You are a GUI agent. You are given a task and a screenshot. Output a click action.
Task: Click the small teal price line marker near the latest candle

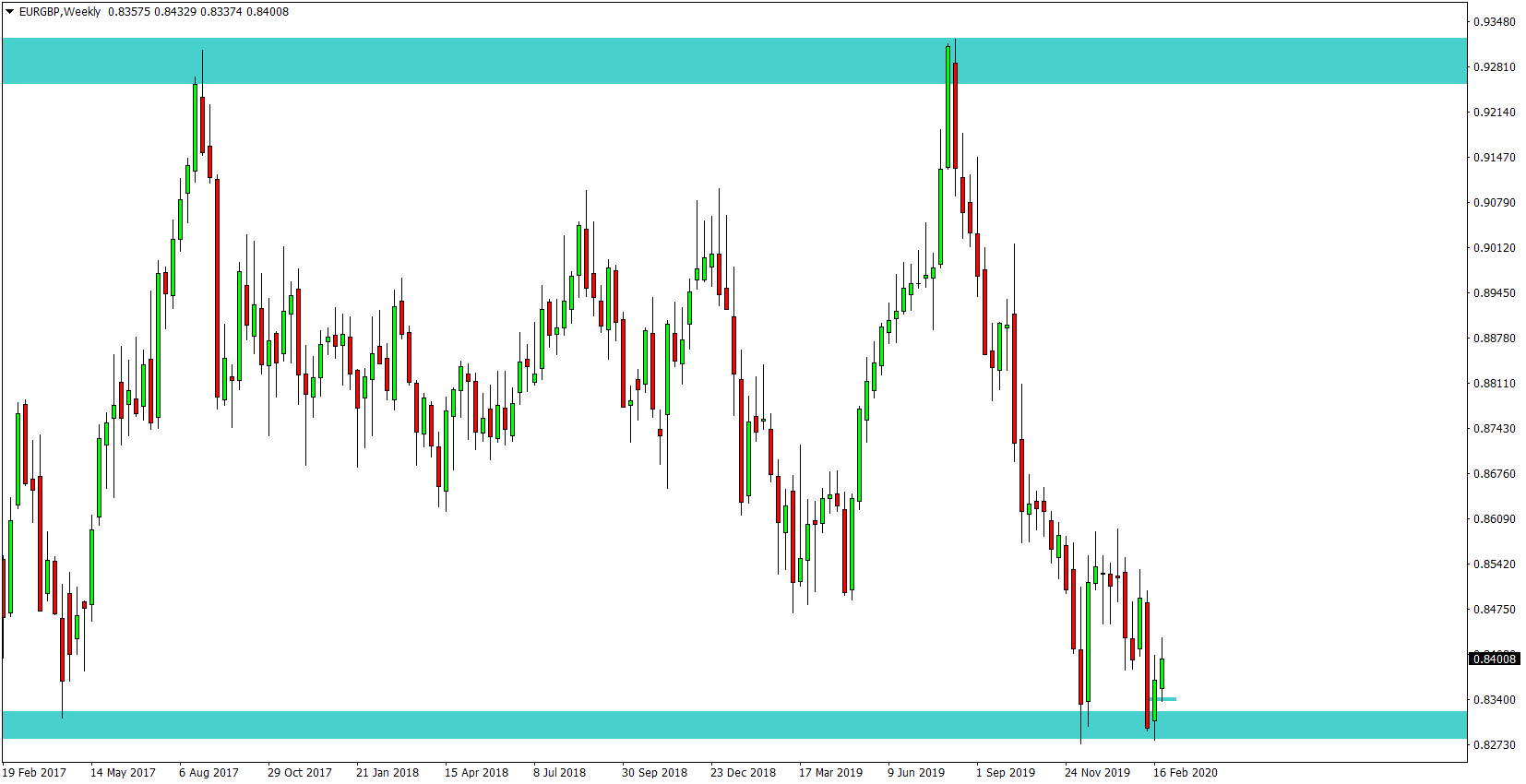[x=1165, y=699]
